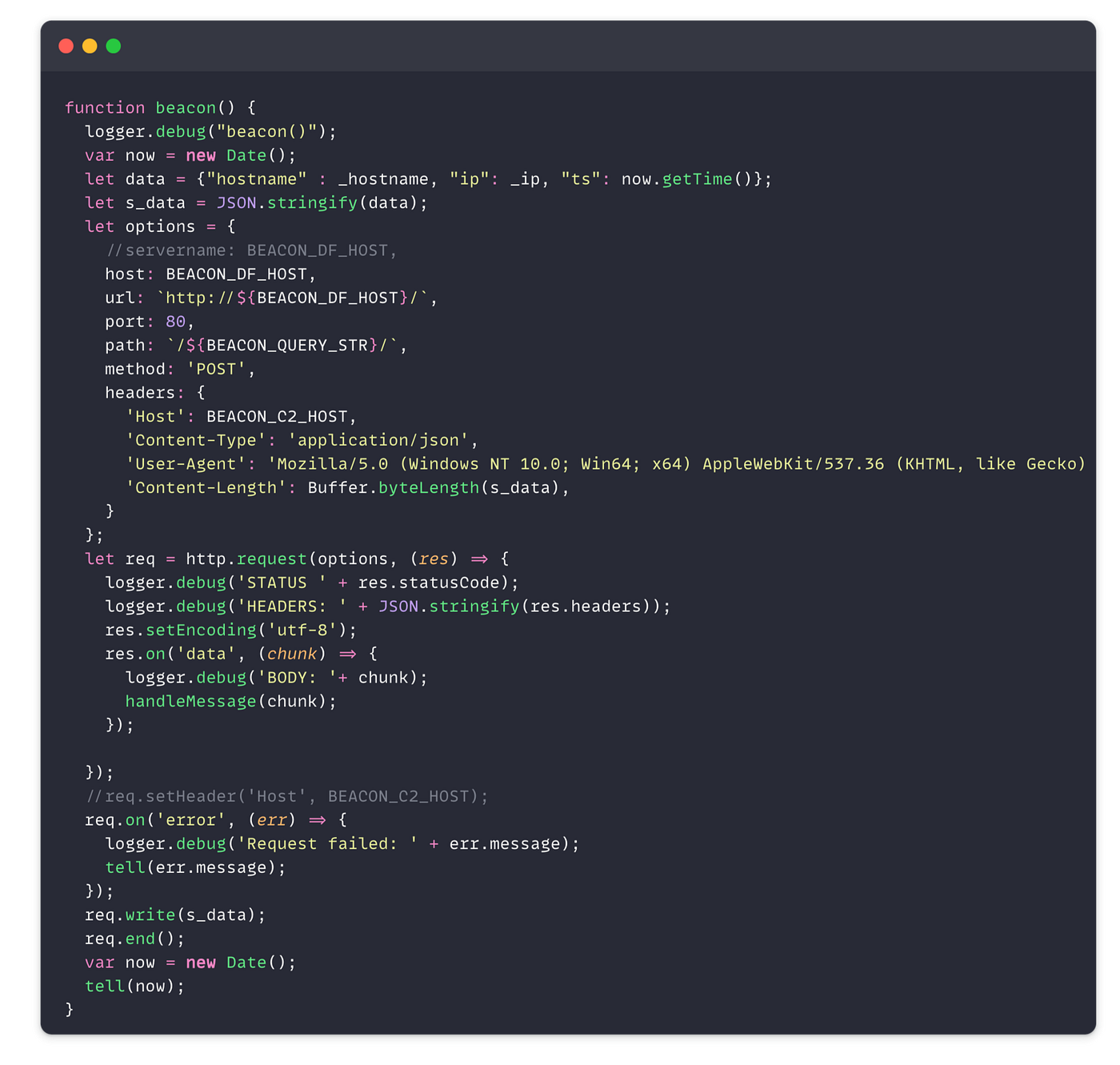
Task: Click the 'Host': BEACON_C2_HOST header line
Action: 241,417
